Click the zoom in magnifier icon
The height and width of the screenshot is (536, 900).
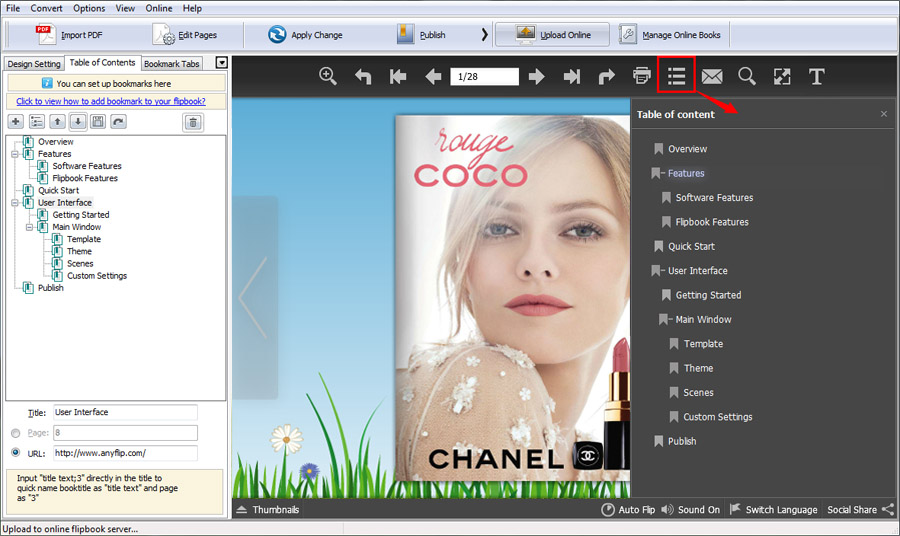click(327, 76)
